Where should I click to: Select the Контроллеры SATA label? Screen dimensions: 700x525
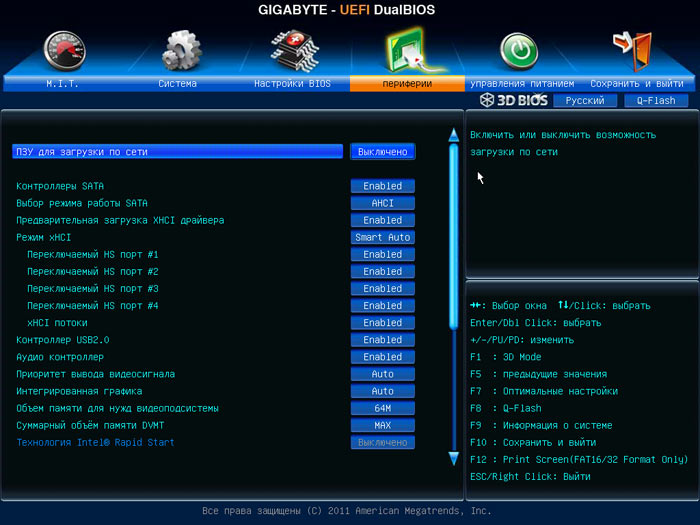[x=60, y=186]
